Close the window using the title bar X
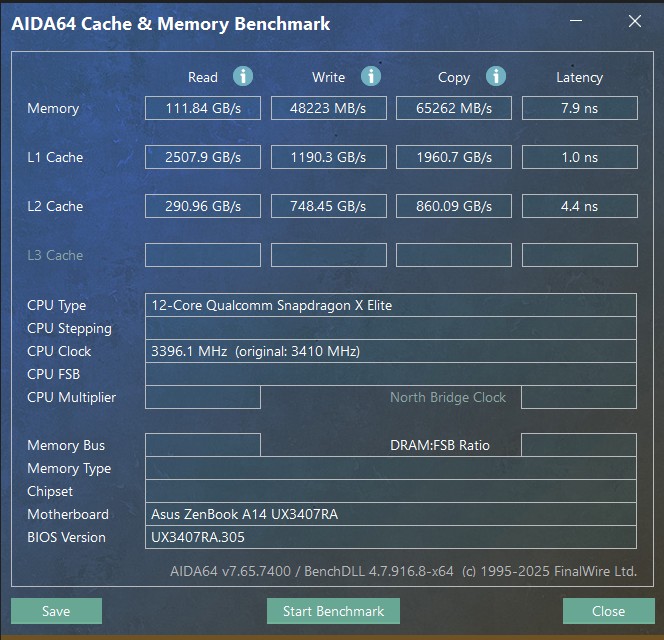This screenshot has width=664, height=640. click(x=634, y=22)
